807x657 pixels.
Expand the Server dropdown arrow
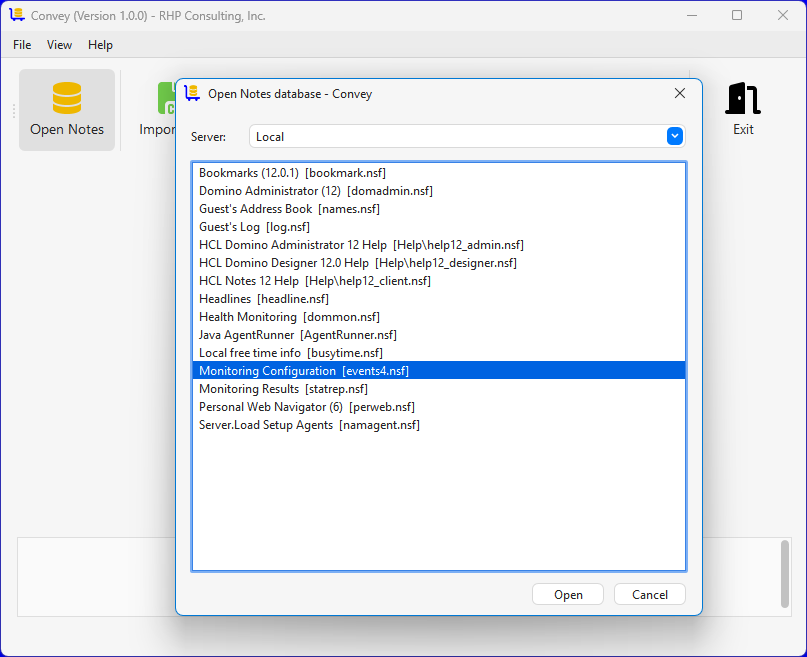tap(674, 136)
